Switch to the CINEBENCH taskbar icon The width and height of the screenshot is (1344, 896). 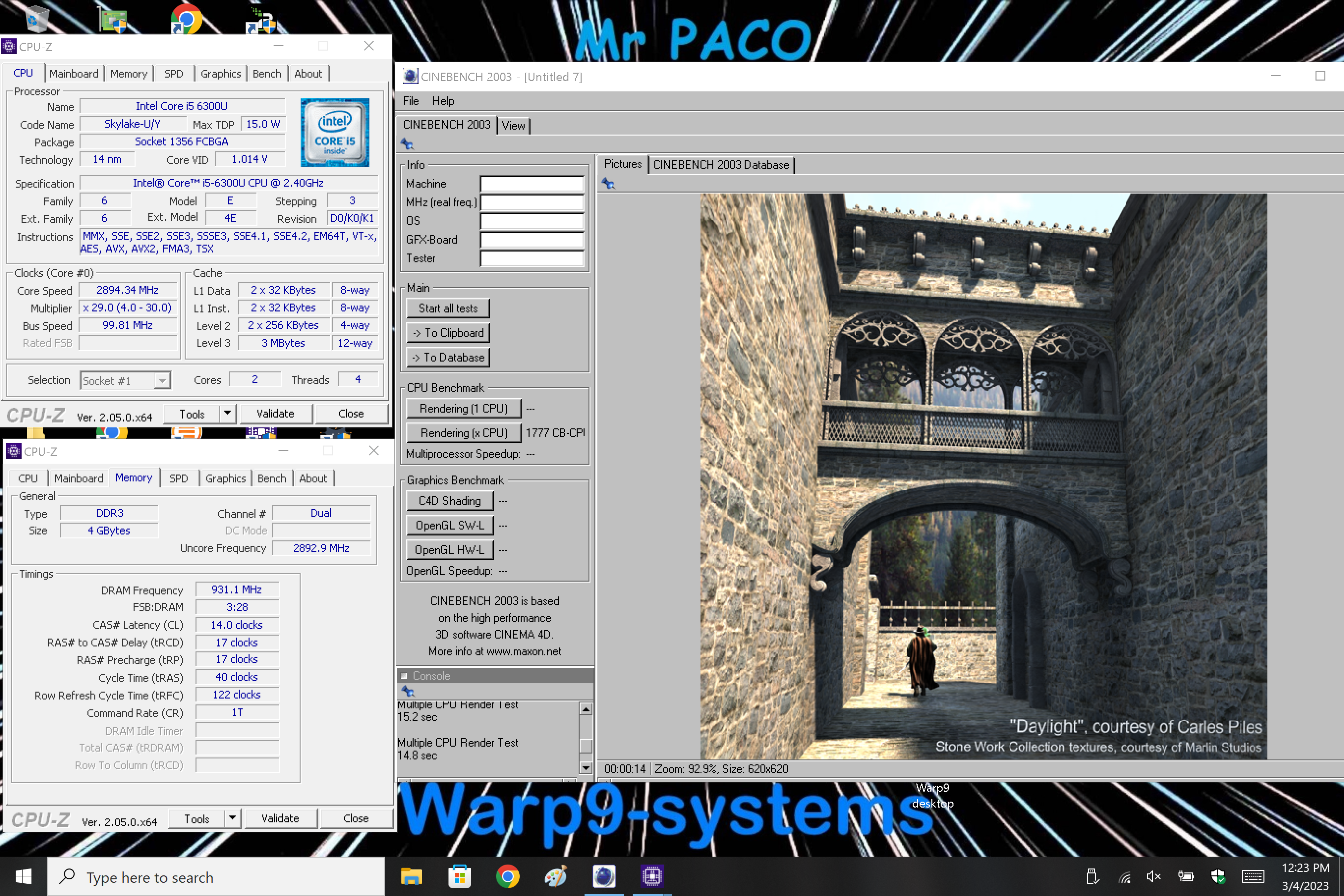pos(603,876)
